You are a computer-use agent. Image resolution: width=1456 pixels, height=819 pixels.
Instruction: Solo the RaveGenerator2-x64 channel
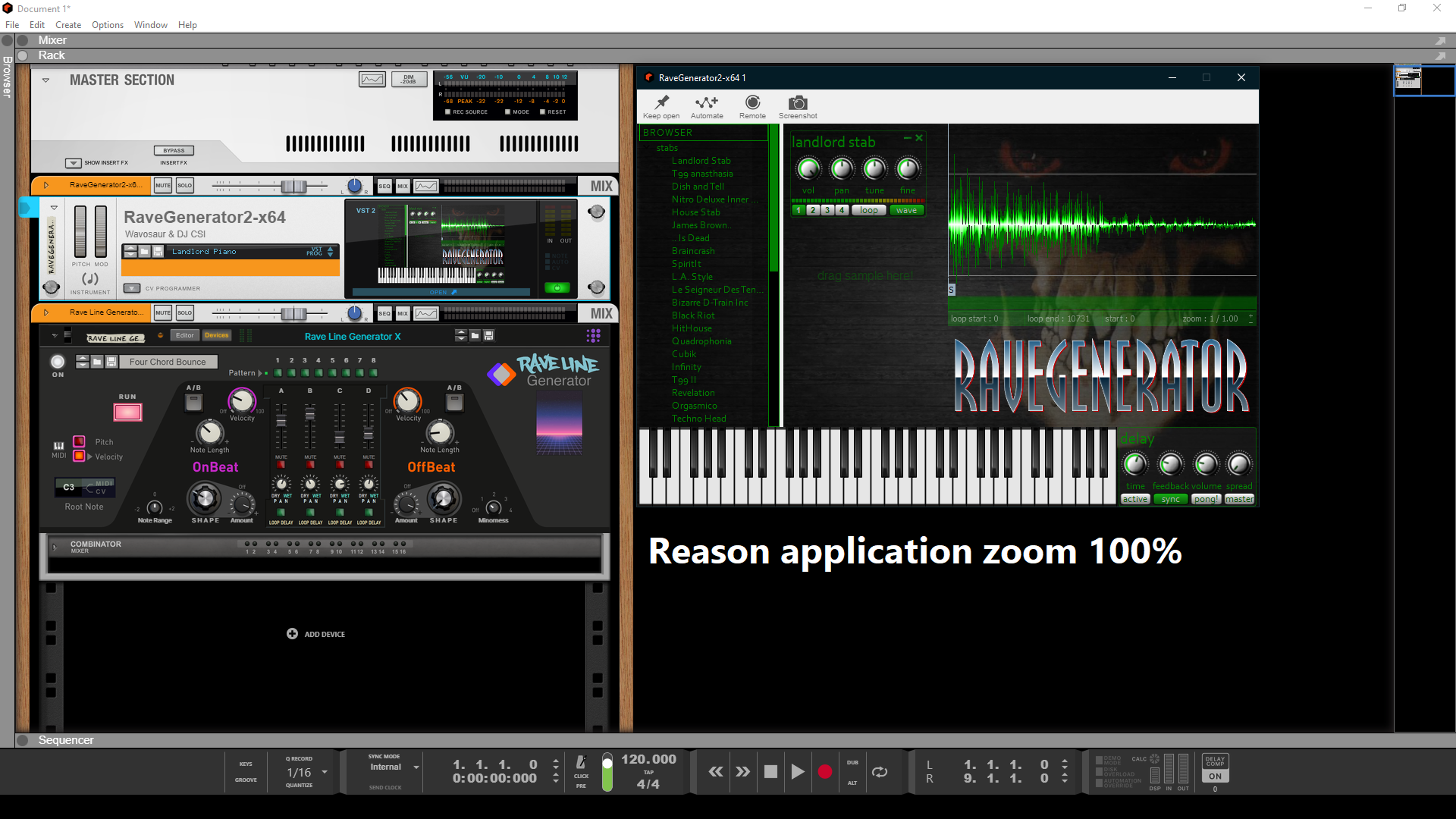click(185, 185)
